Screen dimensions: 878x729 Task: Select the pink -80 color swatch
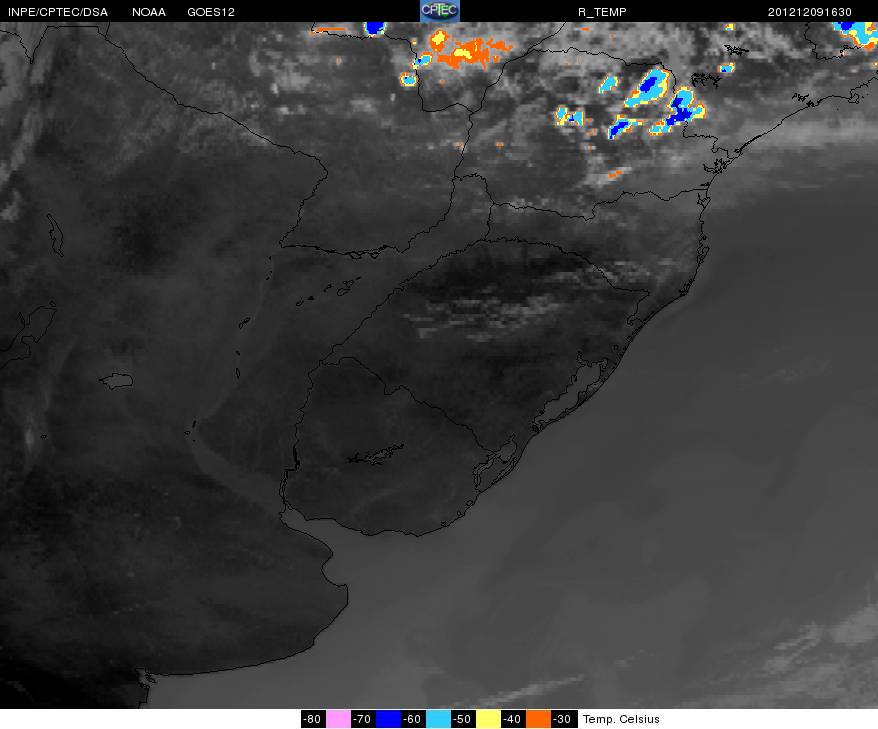(x=338, y=719)
